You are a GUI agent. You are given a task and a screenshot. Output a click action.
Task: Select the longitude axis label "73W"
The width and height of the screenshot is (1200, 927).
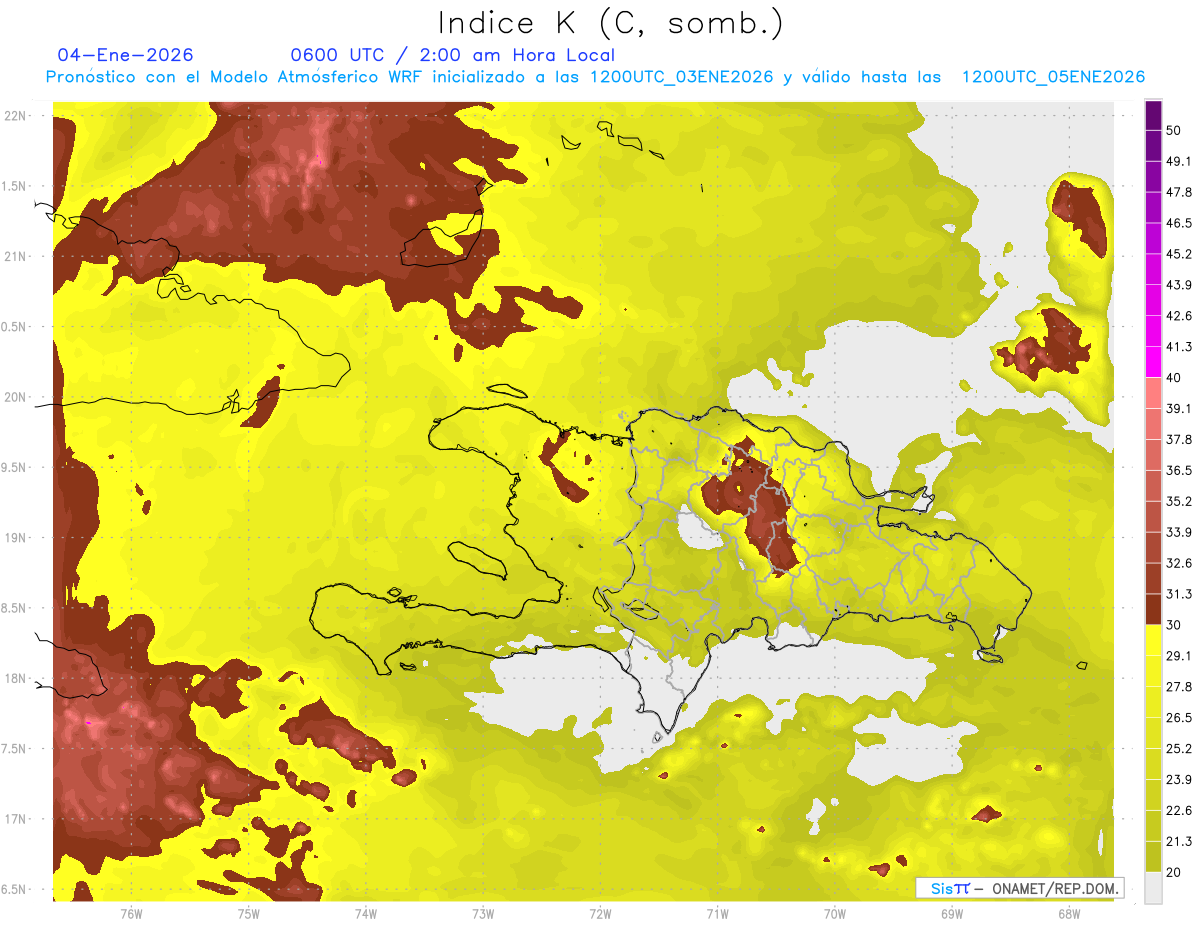coord(483,913)
